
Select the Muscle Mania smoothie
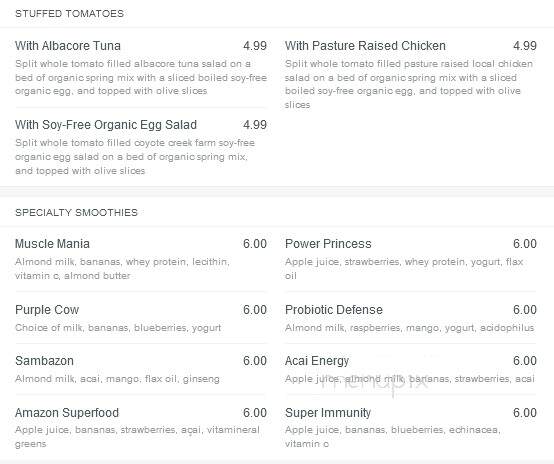click(x=52, y=244)
